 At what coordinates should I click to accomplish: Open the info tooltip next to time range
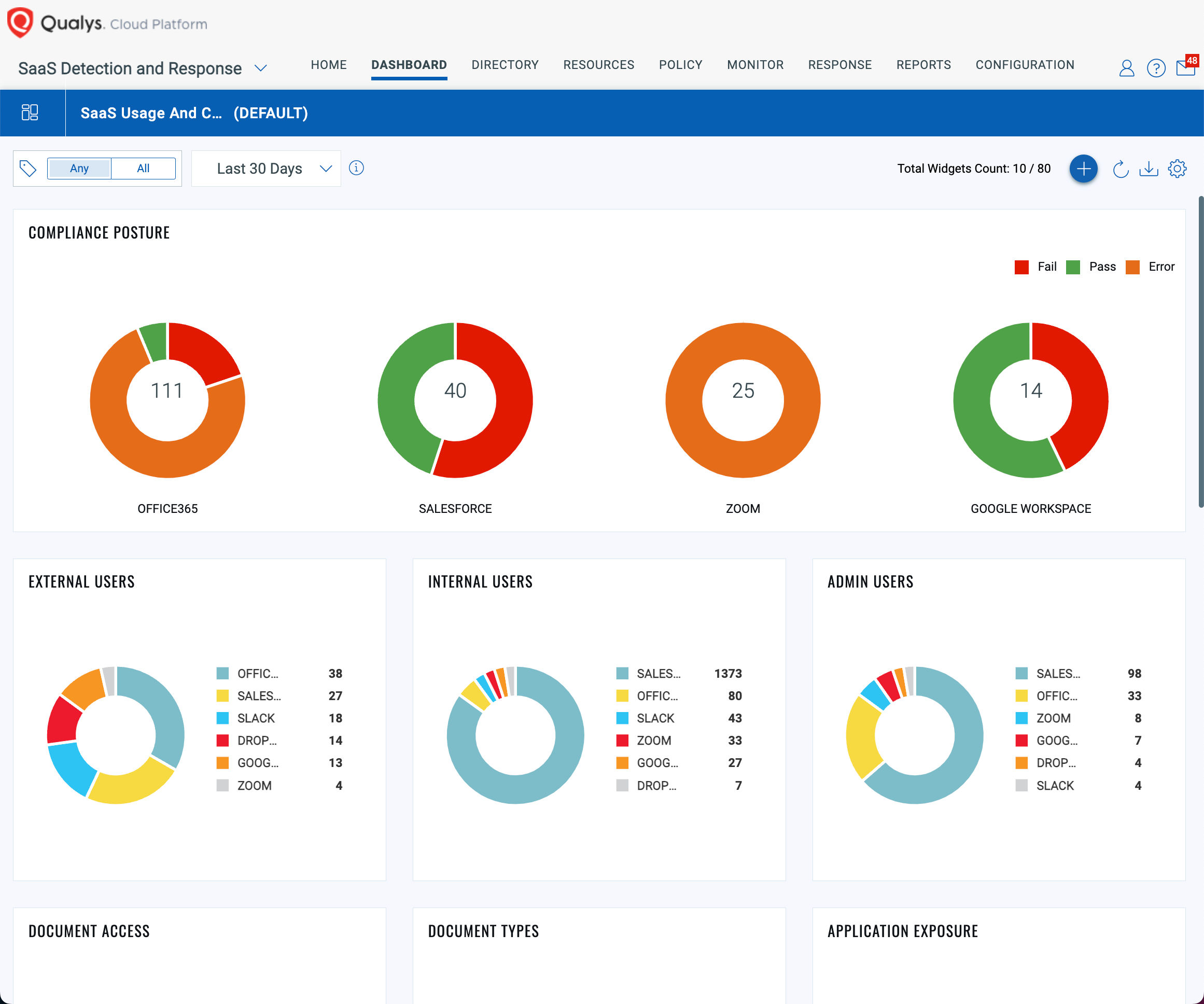357,168
